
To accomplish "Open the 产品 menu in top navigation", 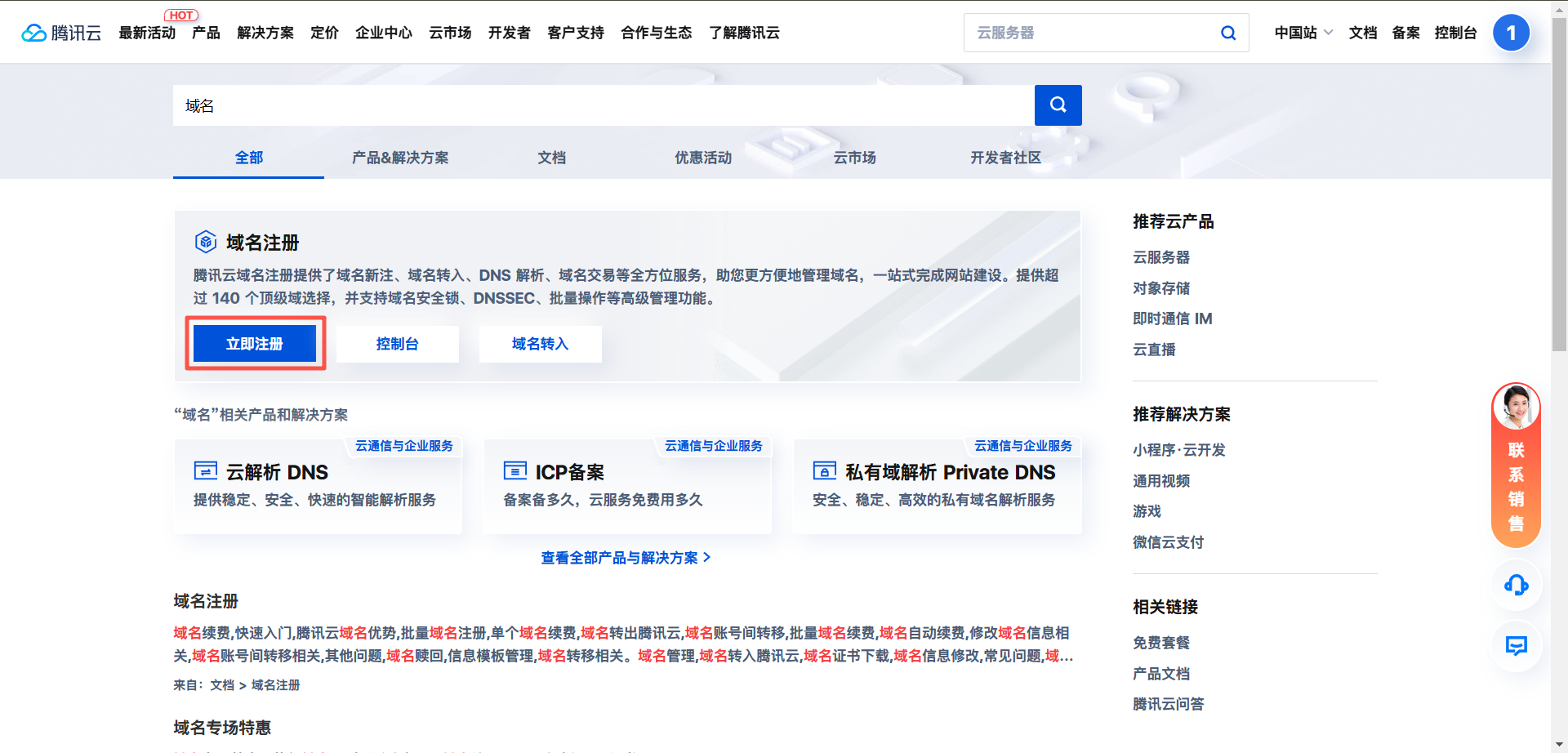I will point(206,33).
